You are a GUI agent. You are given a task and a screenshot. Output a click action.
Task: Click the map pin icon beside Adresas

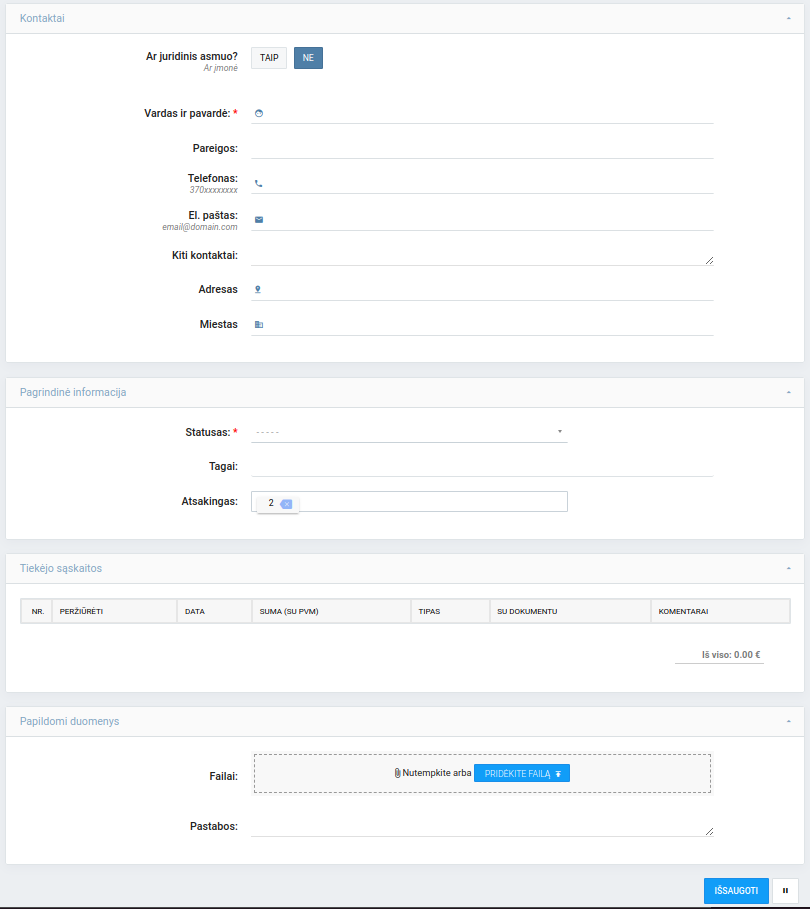tap(258, 289)
